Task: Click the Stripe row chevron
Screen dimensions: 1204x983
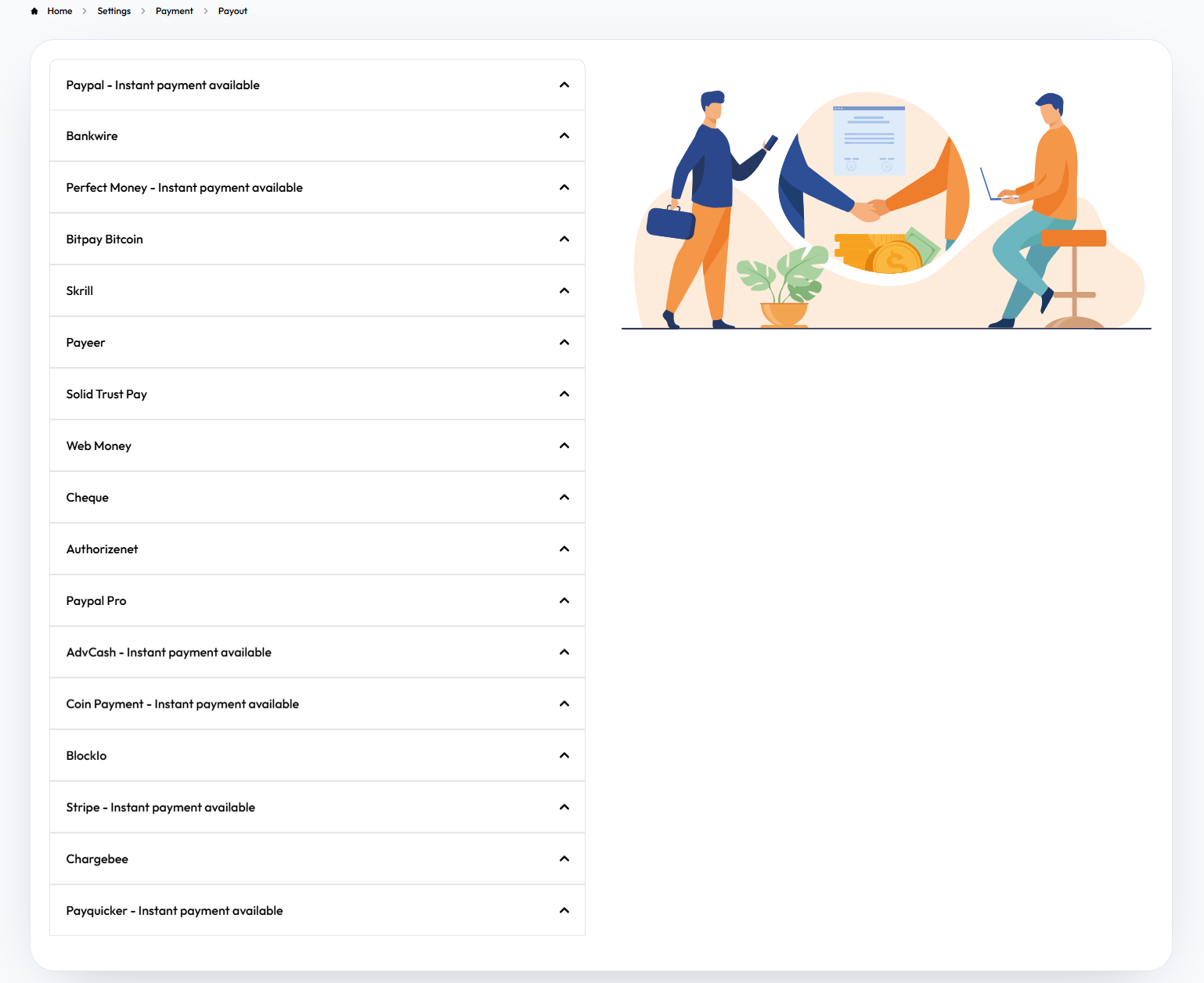Action: (x=564, y=808)
